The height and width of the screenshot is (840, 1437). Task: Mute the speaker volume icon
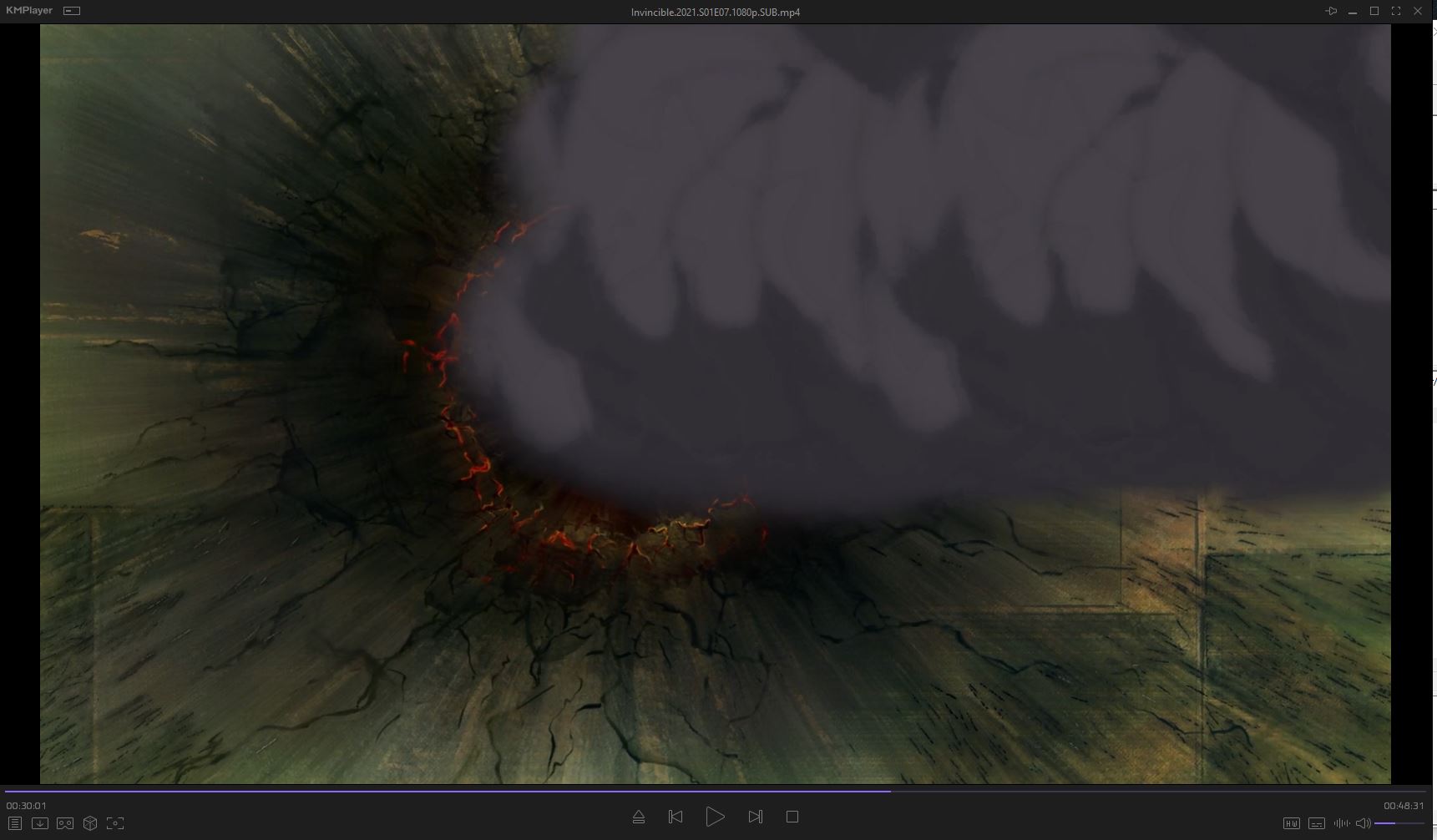pos(1363,823)
